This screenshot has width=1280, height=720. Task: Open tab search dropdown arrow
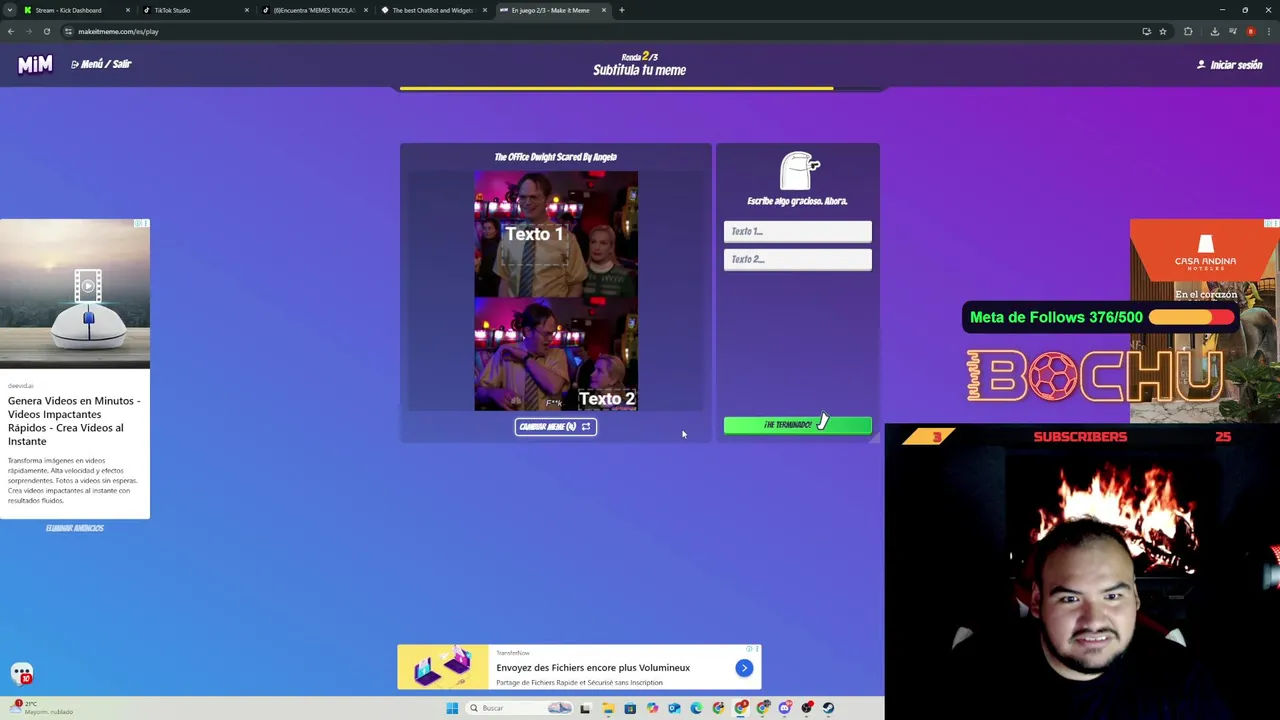pos(9,10)
